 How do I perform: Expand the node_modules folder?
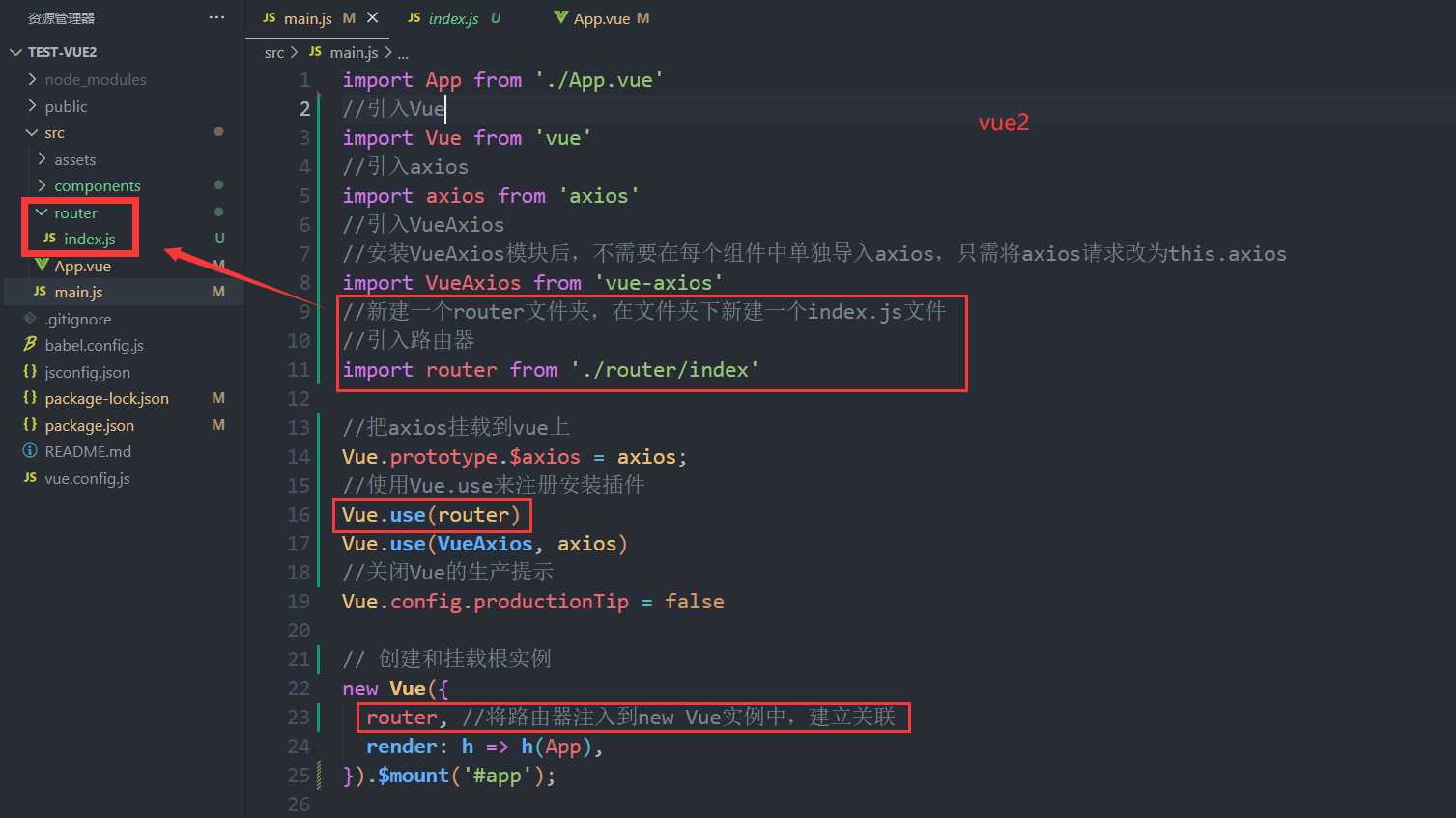pyautogui.click(x=33, y=79)
